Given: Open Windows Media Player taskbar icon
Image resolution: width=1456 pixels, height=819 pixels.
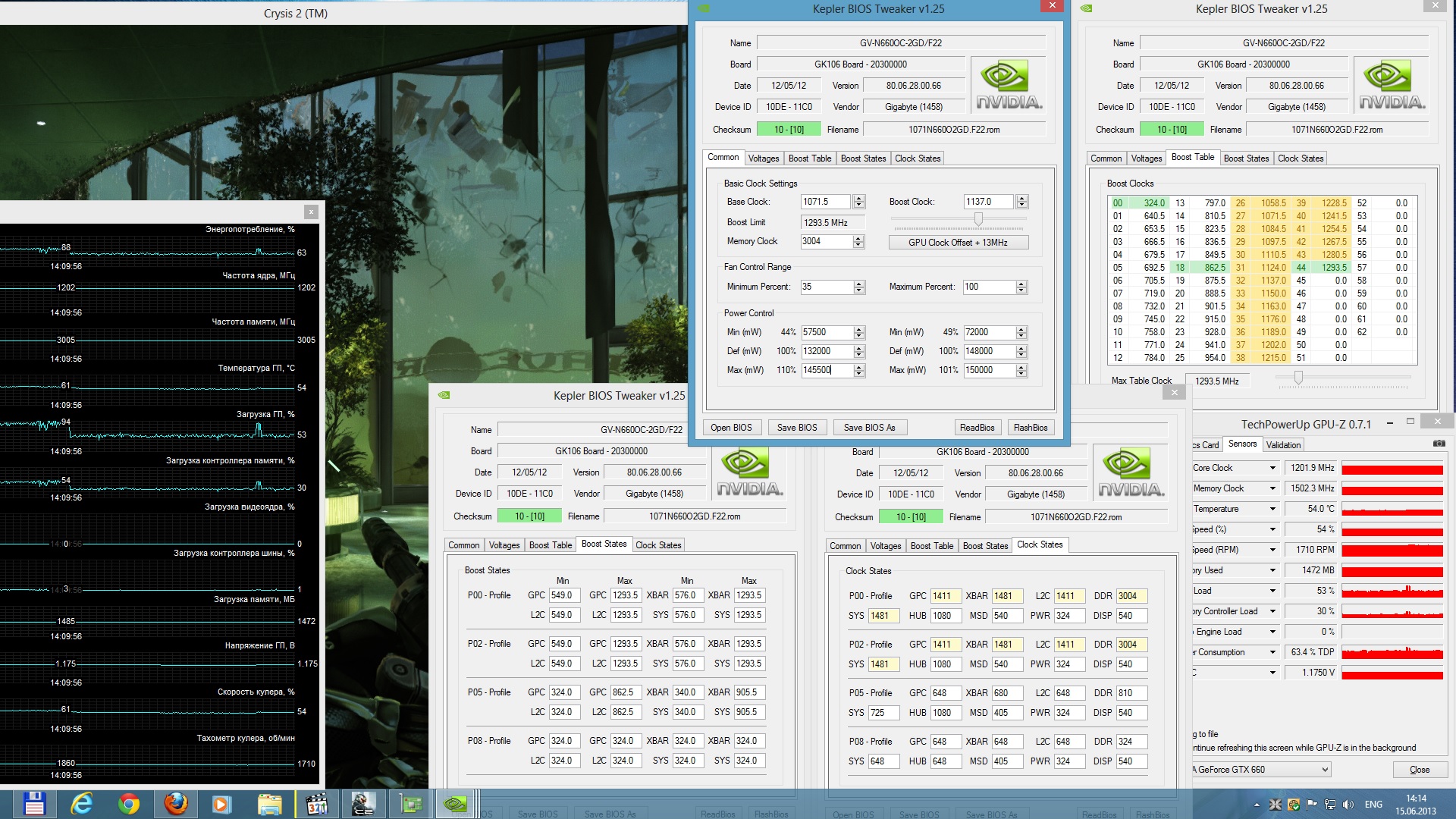Looking at the screenshot, I should [222, 803].
